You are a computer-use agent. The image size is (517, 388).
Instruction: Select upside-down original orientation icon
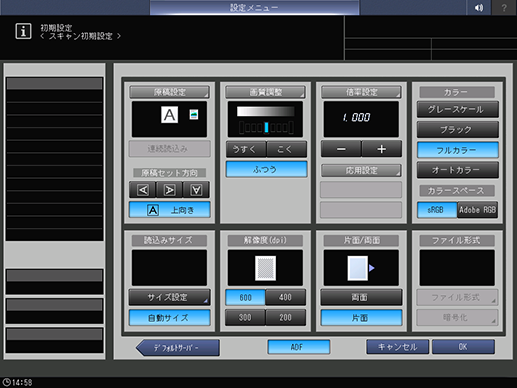[x=196, y=190]
